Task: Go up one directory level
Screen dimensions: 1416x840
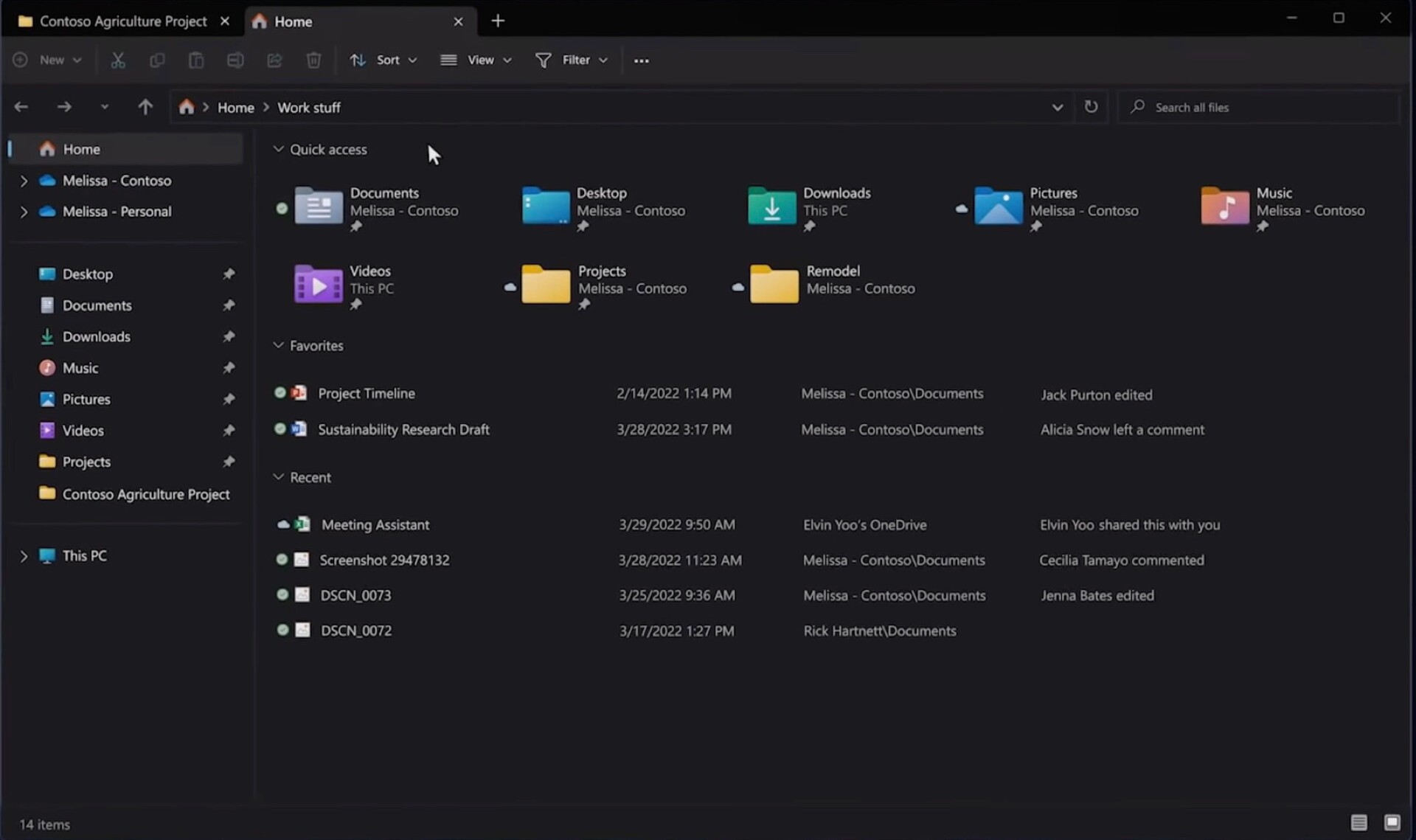Action: click(145, 107)
